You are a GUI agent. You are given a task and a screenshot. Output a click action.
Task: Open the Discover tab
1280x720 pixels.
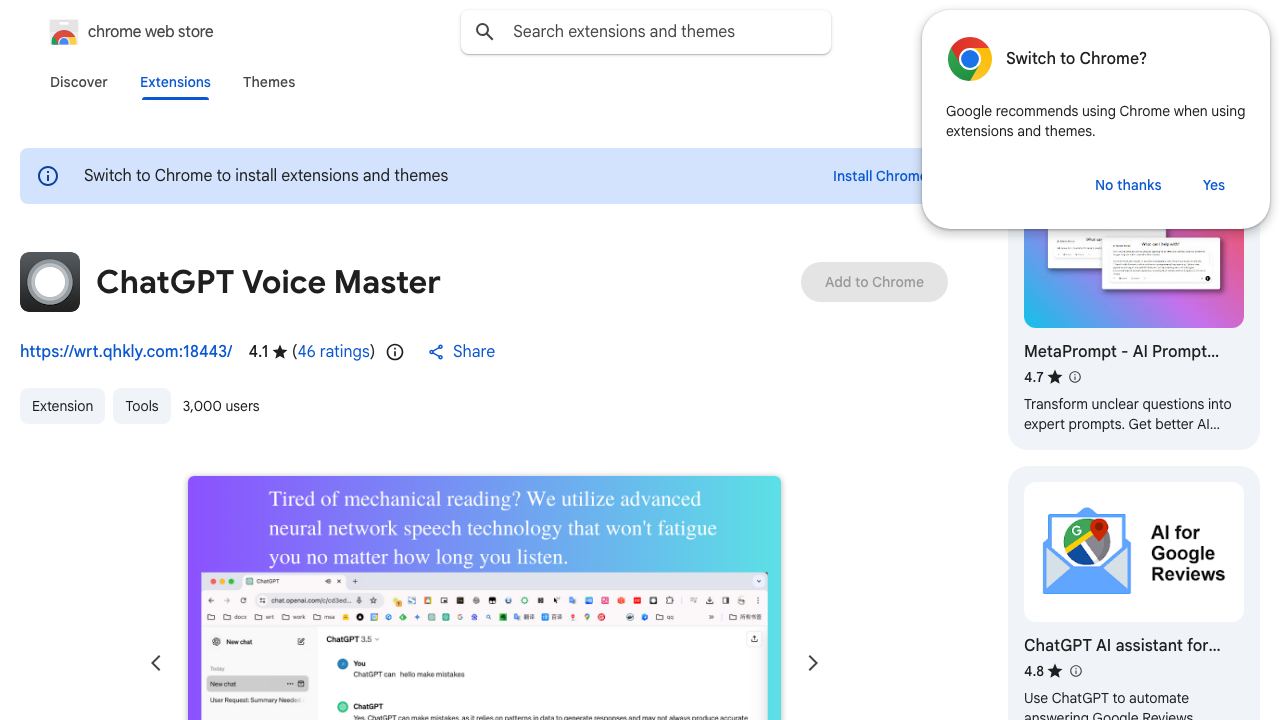(79, 82)
